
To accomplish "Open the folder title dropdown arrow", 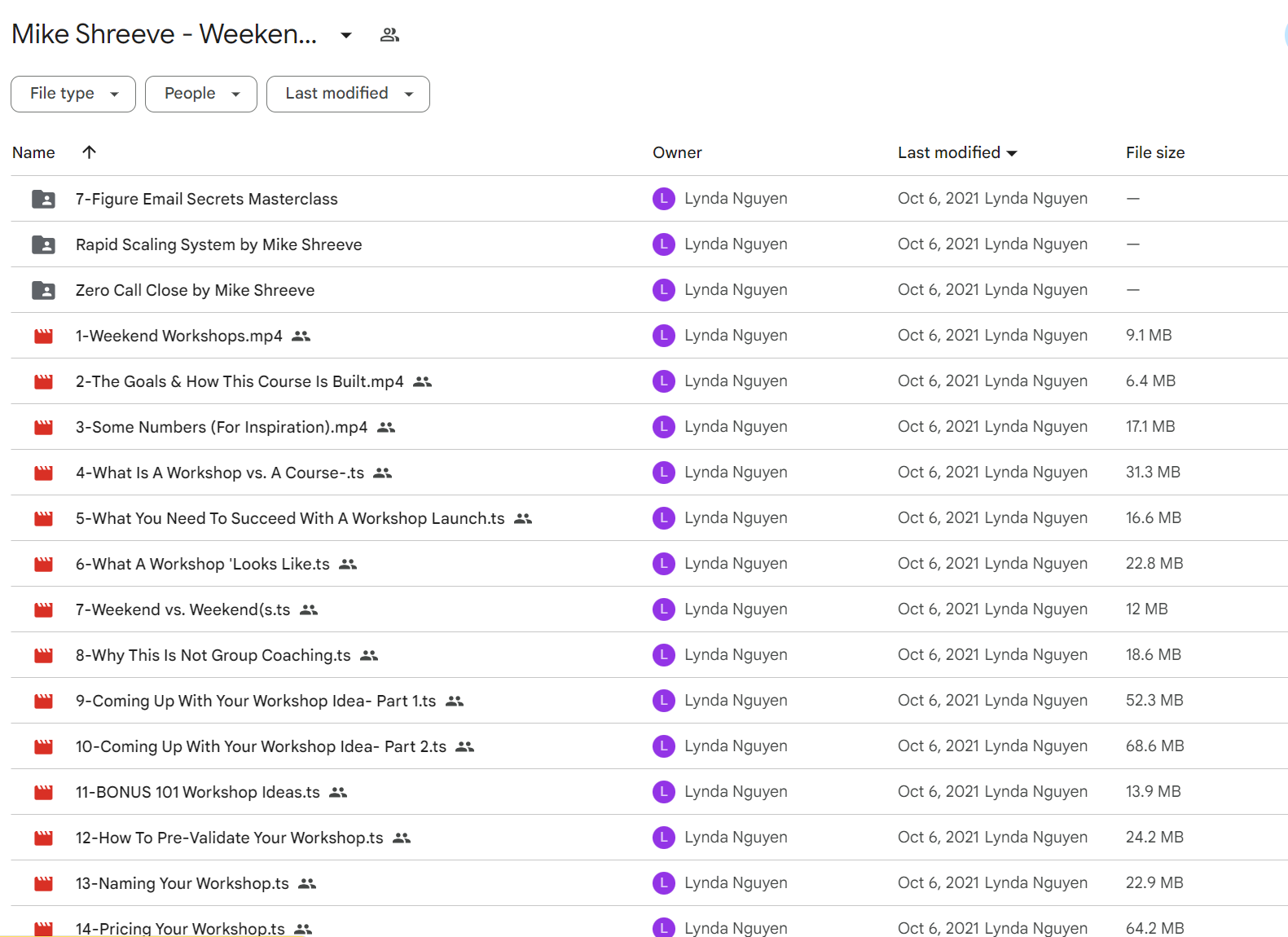I will tap(346, 35).
